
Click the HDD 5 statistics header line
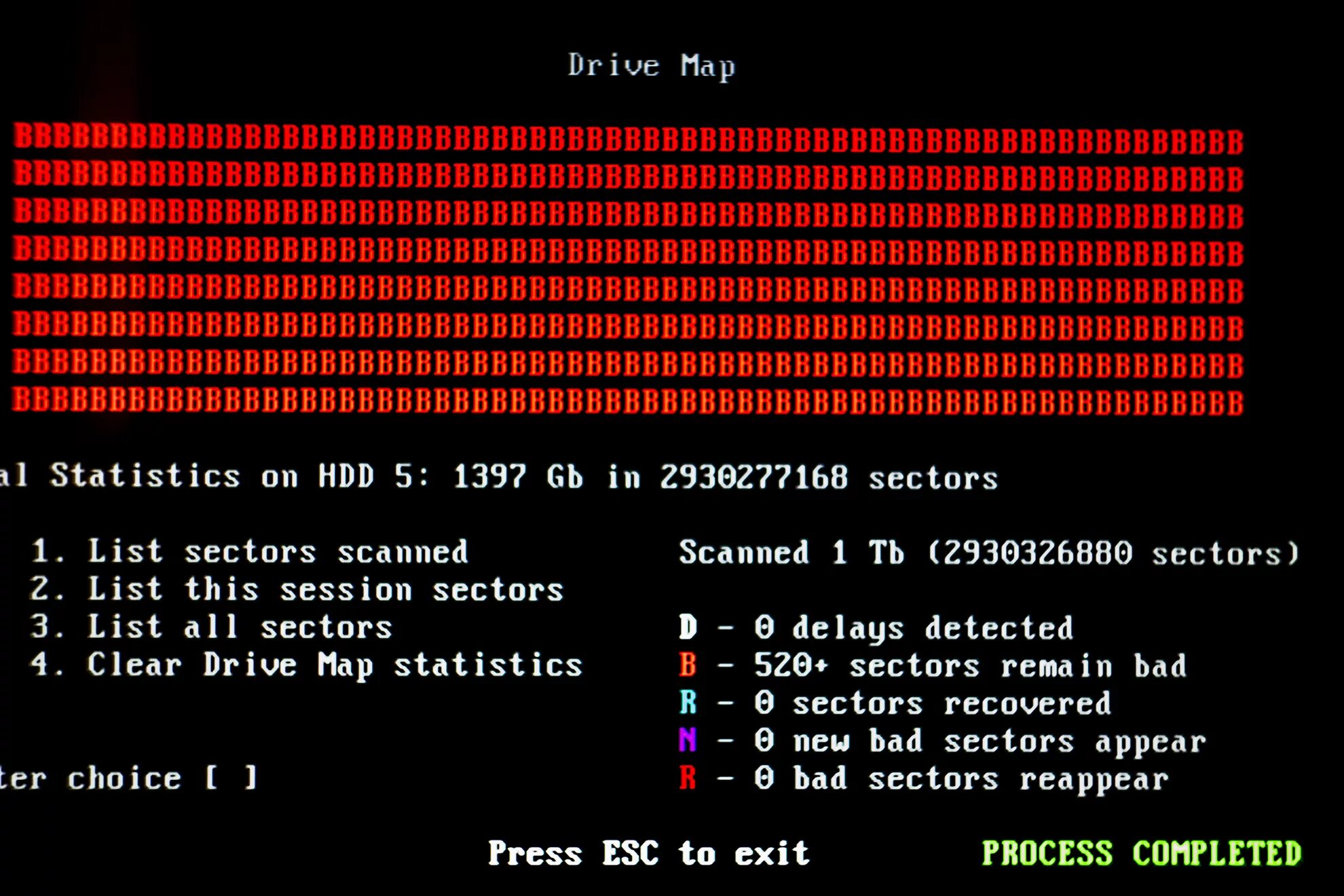coord(499,477)
